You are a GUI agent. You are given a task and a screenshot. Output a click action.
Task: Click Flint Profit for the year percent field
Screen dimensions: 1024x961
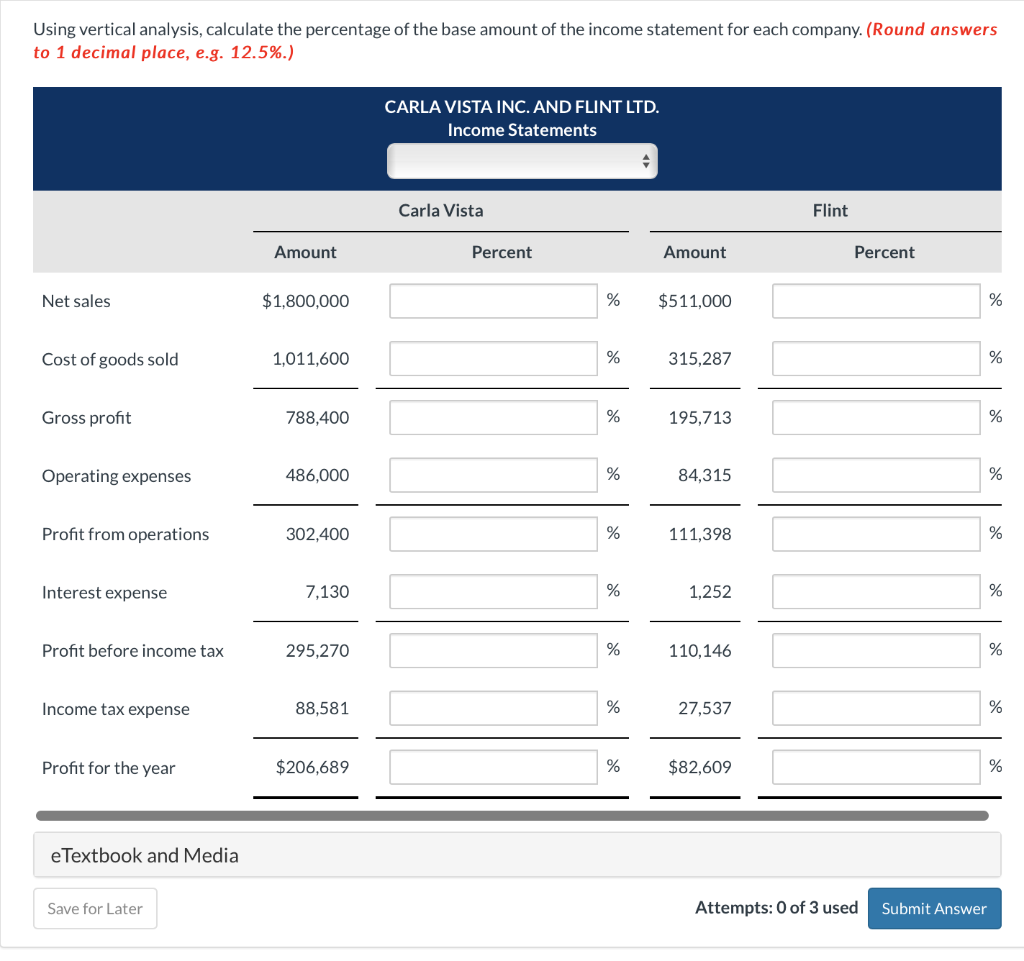point(875,767)
